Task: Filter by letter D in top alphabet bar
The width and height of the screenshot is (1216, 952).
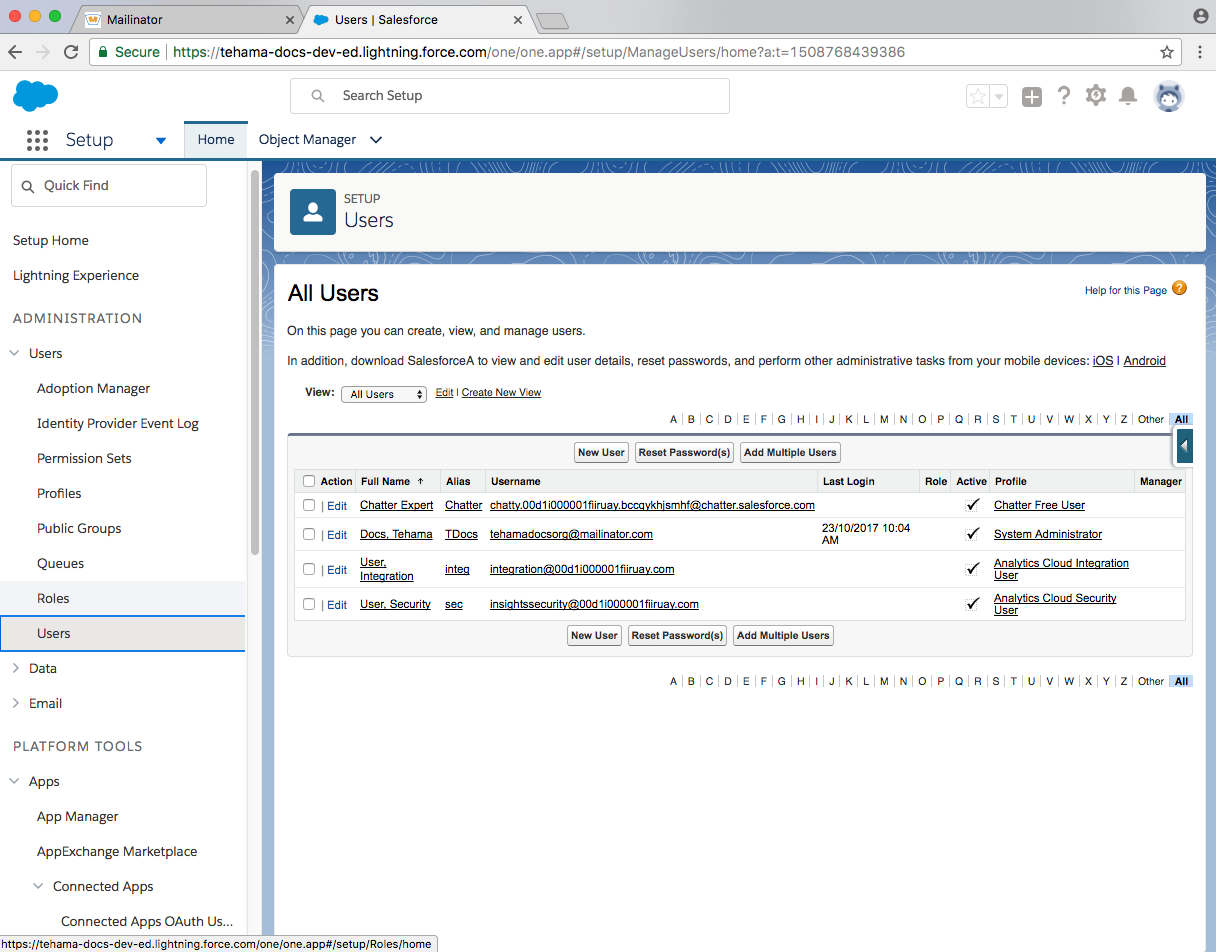Action: 728,419
